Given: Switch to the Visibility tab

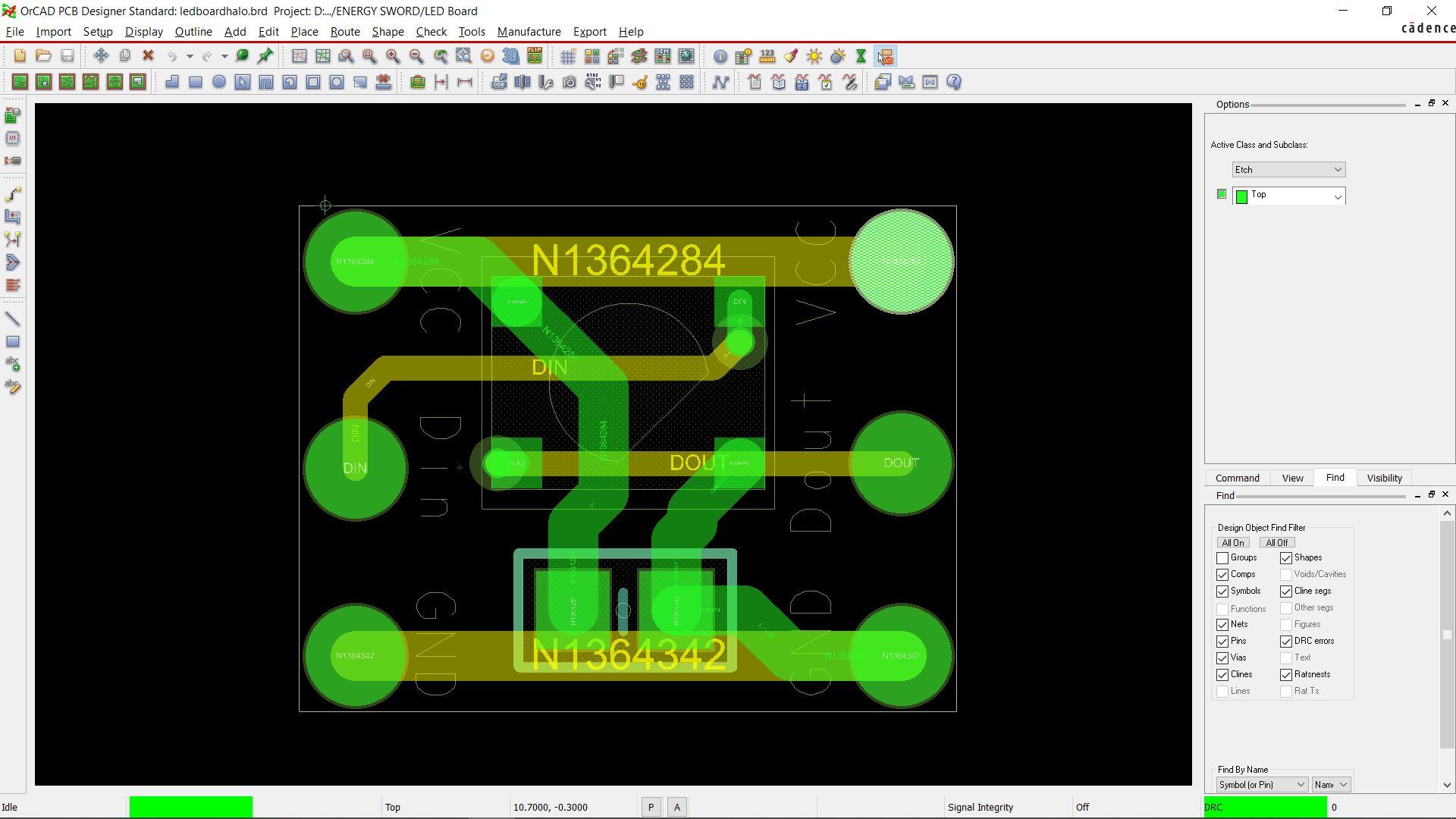Looking at the screenshot, I should 1384,478.
